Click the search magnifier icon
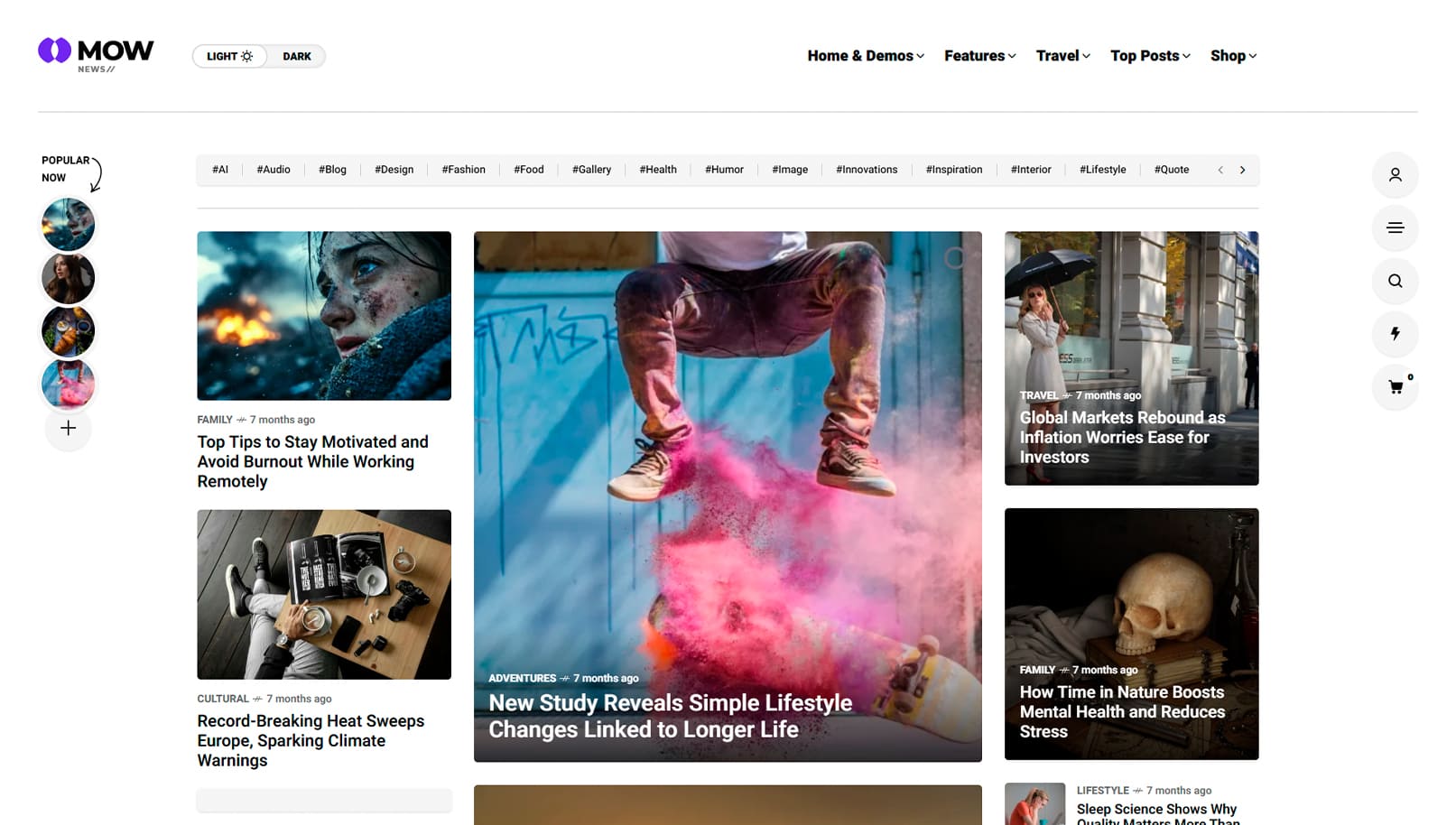 (x=1395, y=281)
